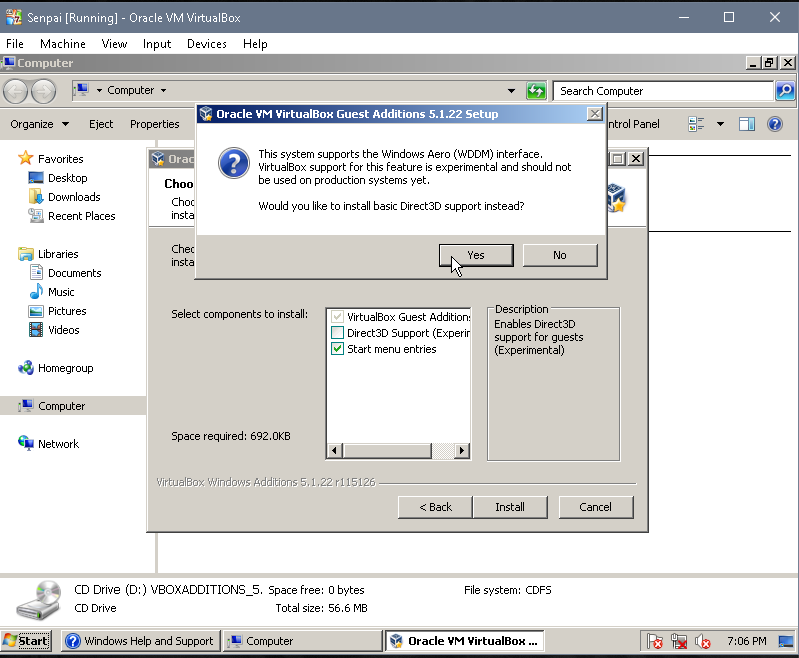Screen dimensions: 799x658
Task: Open Music library
Action: [52, 292]
